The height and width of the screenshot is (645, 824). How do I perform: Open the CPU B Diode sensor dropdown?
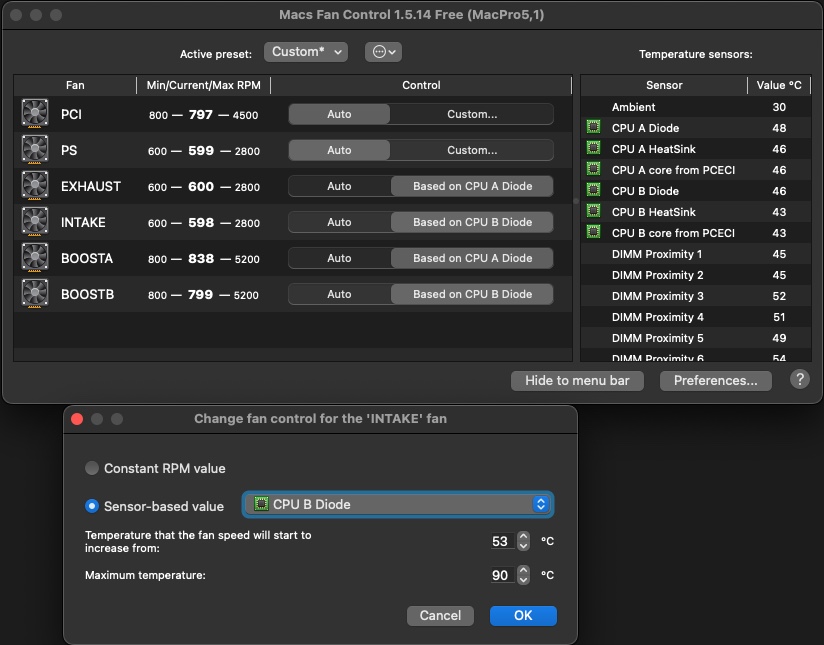point(398,504)
